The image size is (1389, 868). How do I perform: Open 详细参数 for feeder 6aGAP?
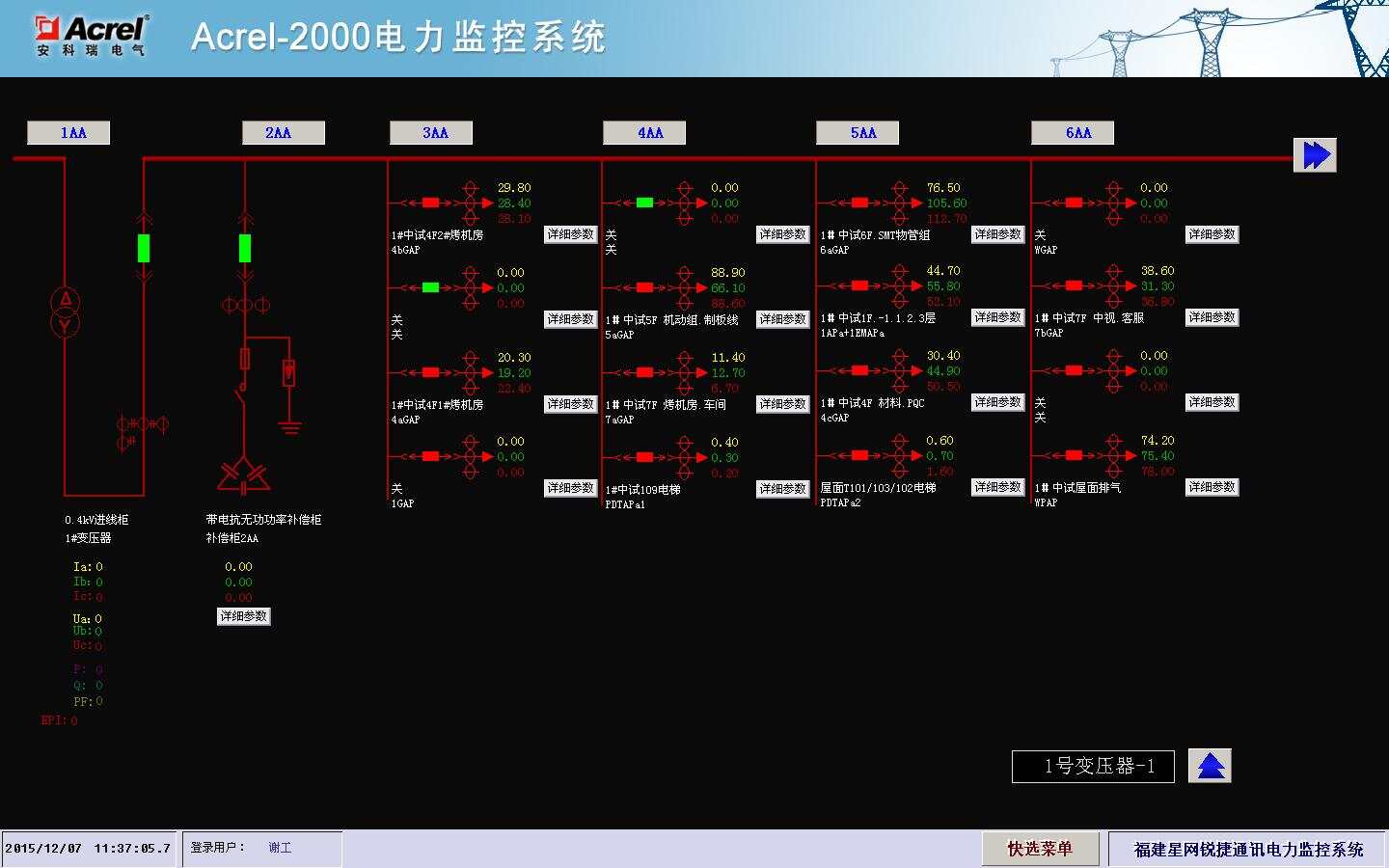coord(997,234)
